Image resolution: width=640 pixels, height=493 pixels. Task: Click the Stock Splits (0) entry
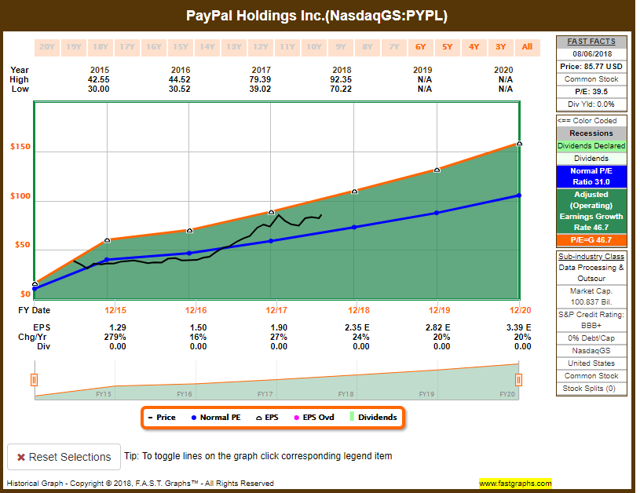(x=589, y=389)
